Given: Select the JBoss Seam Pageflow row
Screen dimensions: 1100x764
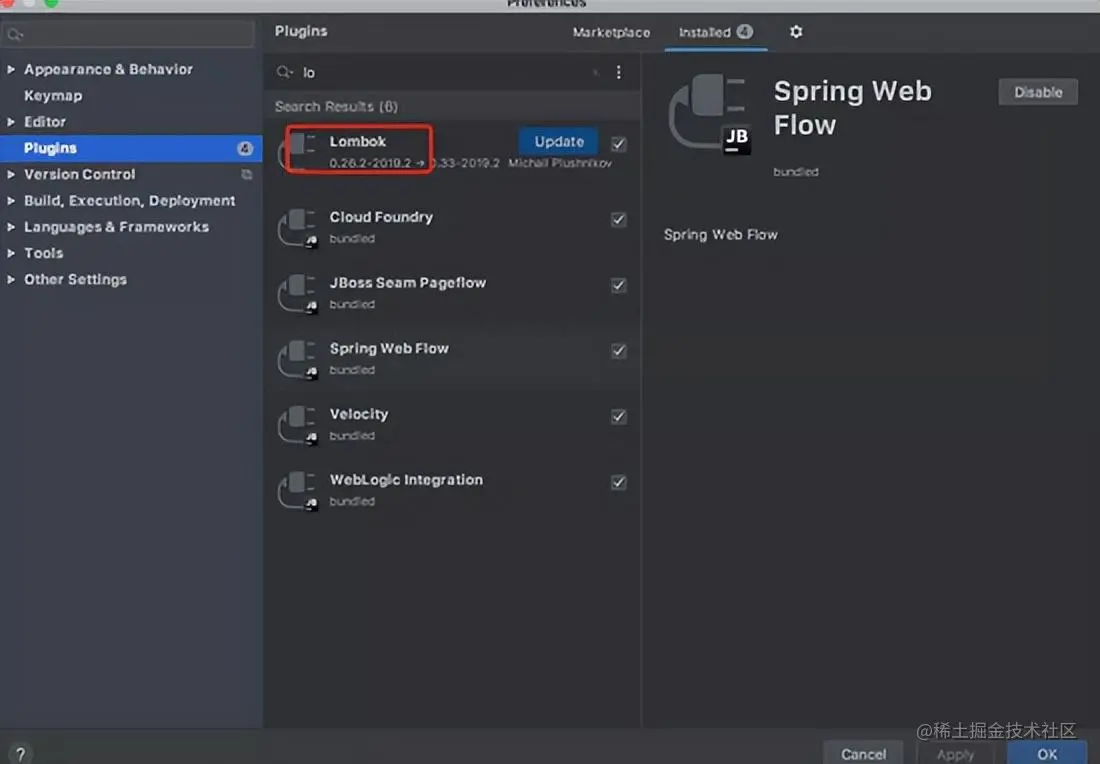Looking at the screenshot, I should point(452,293).
